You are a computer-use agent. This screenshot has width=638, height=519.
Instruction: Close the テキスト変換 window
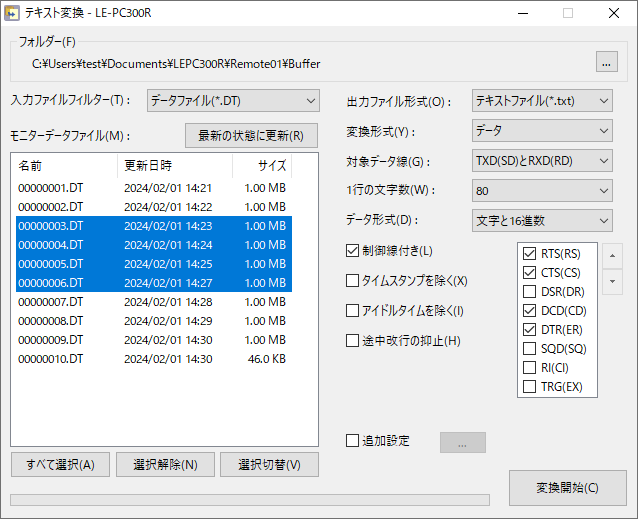(615, 13)
